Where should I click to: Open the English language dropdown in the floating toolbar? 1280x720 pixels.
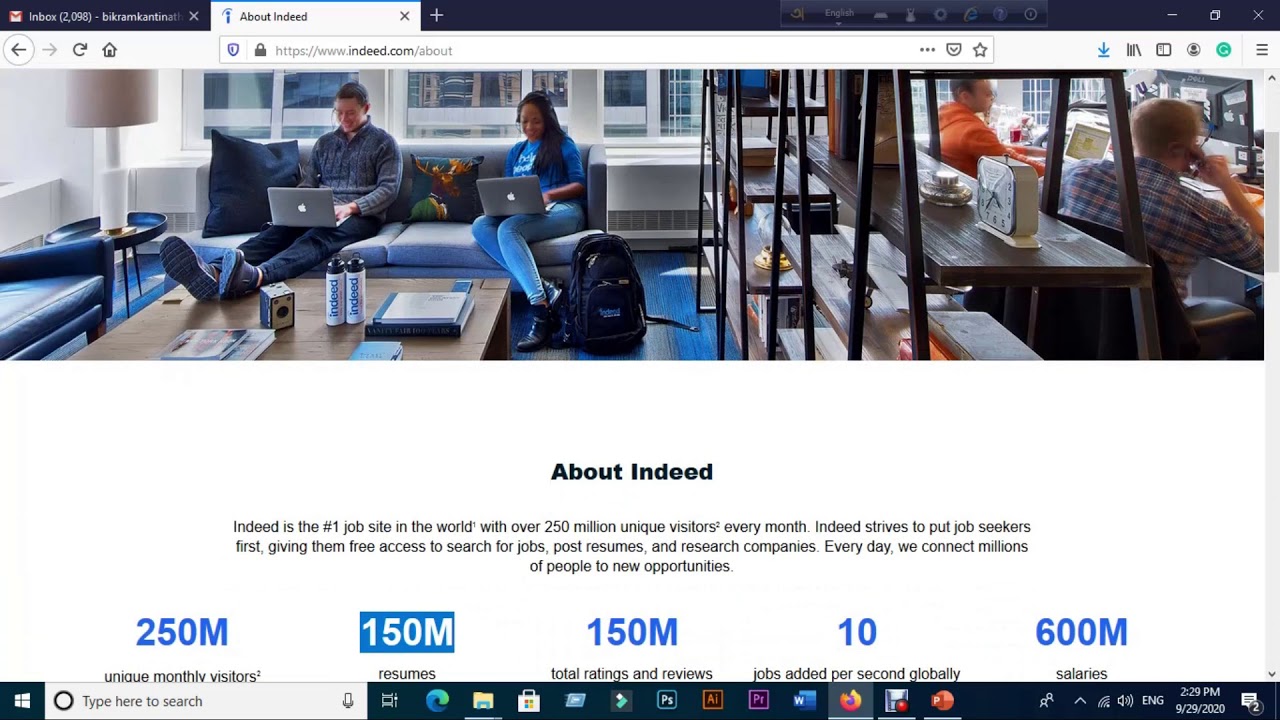[x=840, y=14]
